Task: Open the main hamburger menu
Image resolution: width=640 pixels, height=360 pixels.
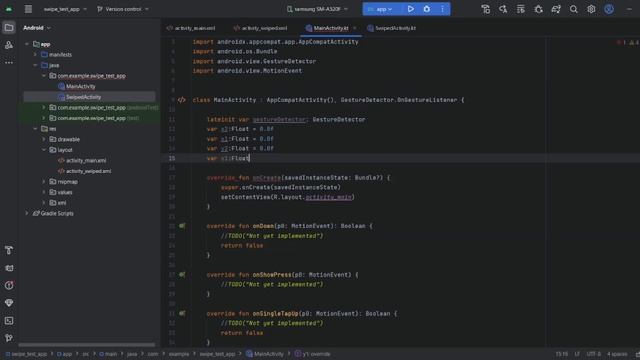Action: 28,9
